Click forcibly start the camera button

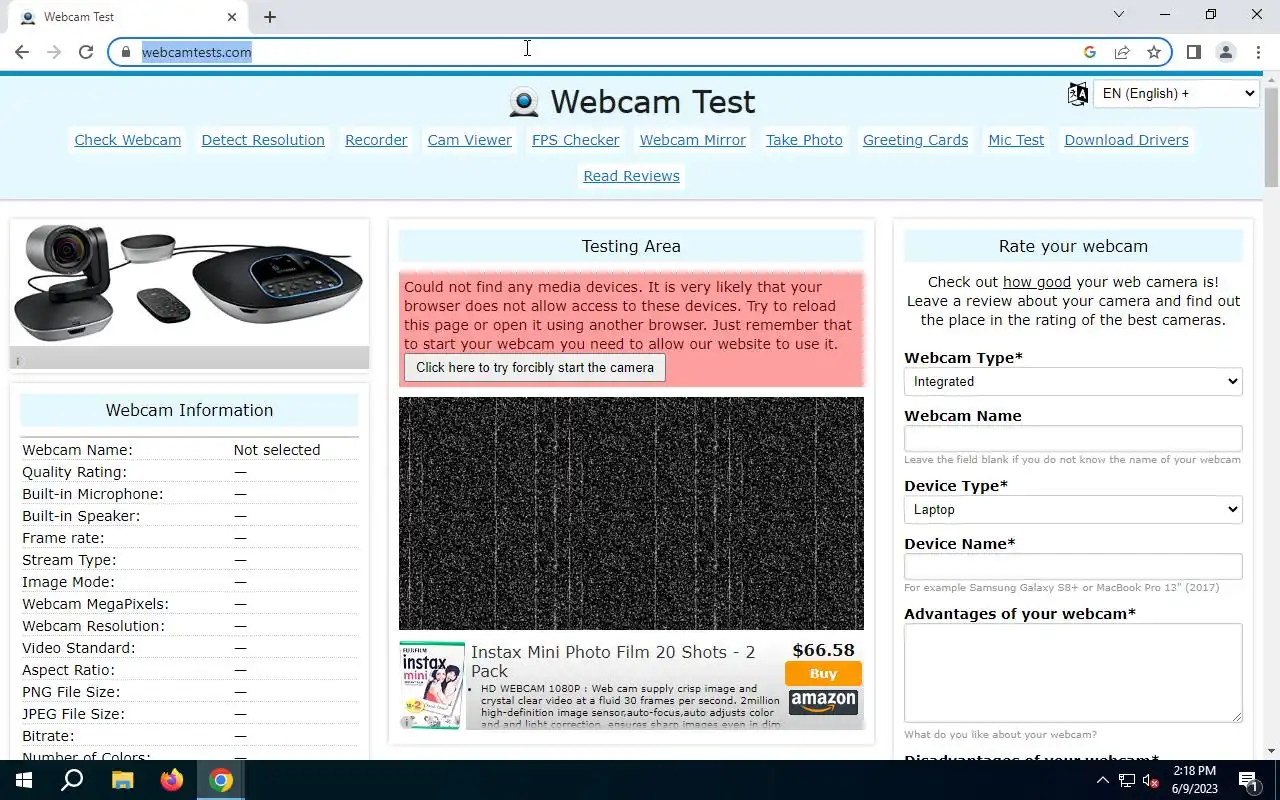pos(535,368)
